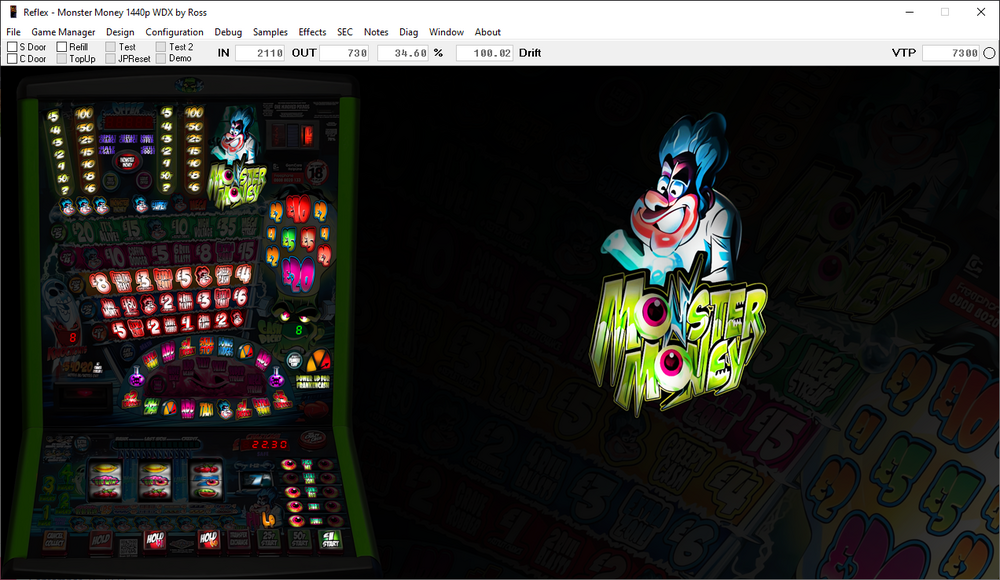Click the red Knockouts number 8 display
This screenshot has height=580, width=1000.
73,337
